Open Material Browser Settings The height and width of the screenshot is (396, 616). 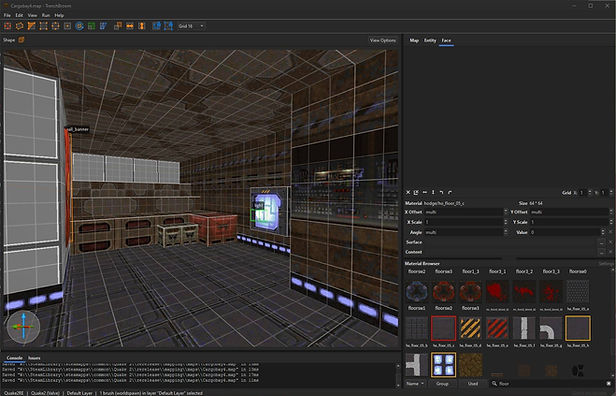[x=605, y=264]
